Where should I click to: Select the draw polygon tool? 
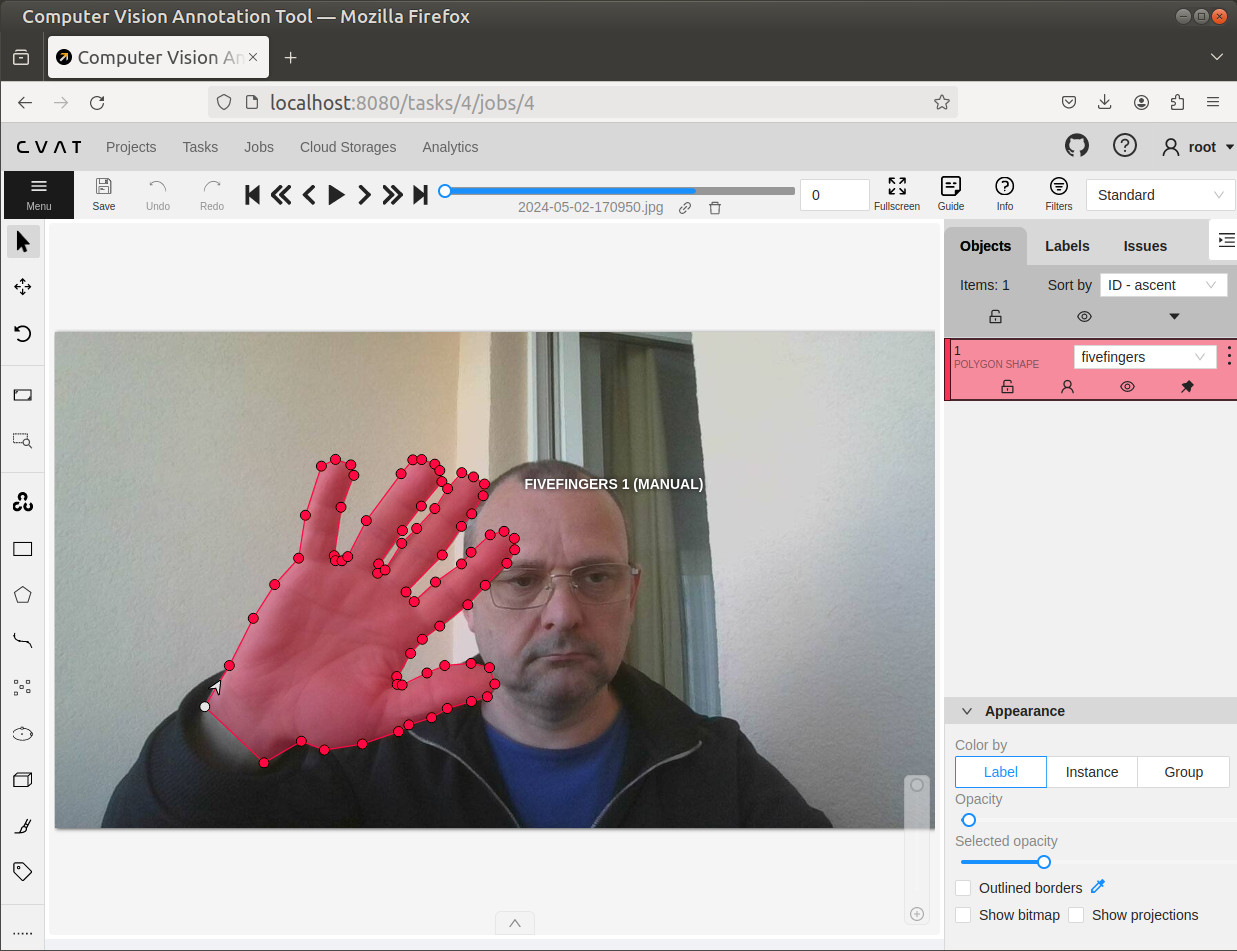pyautogui.click(x=22, y=595)
